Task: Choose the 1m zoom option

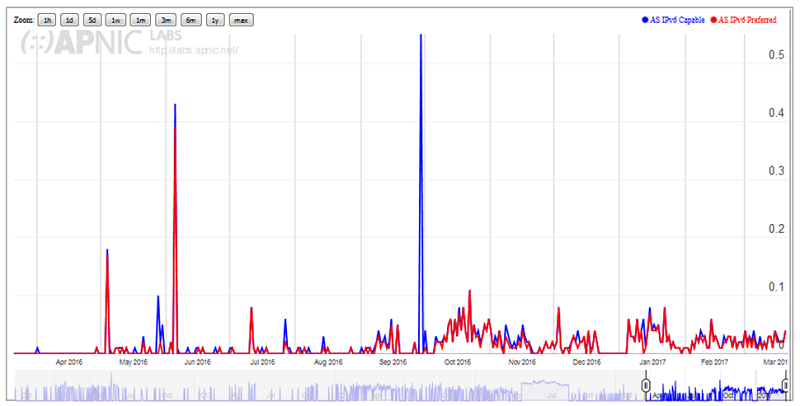Action: pyautogui.click(x=141, y=20)
